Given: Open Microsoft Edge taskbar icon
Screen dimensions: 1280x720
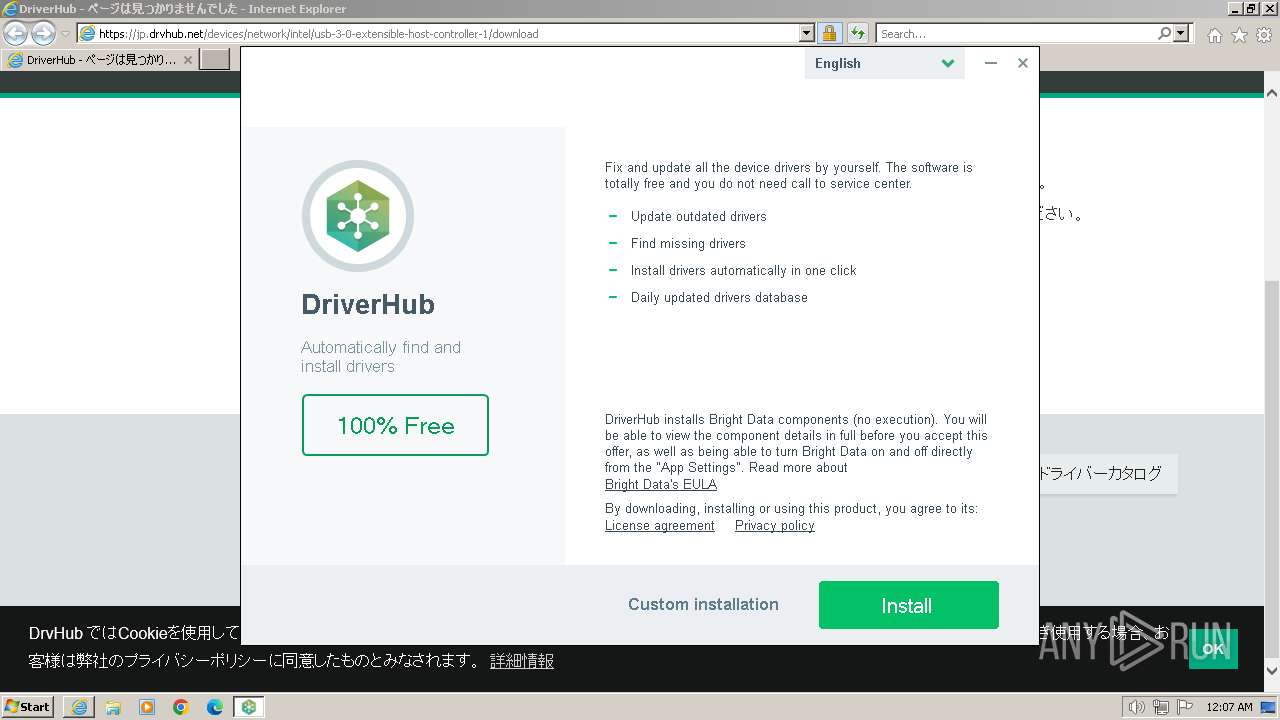Looking at the screenshot, I should 215,707.
